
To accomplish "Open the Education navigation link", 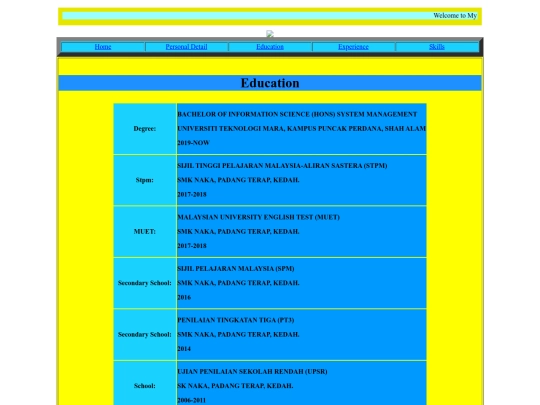I will [x=270, y=46].
